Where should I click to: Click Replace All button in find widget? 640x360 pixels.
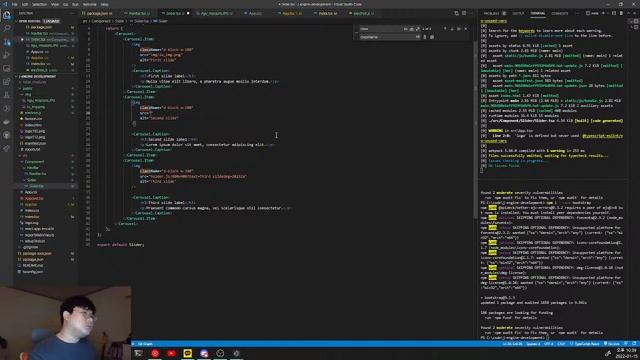coord(432,37)
